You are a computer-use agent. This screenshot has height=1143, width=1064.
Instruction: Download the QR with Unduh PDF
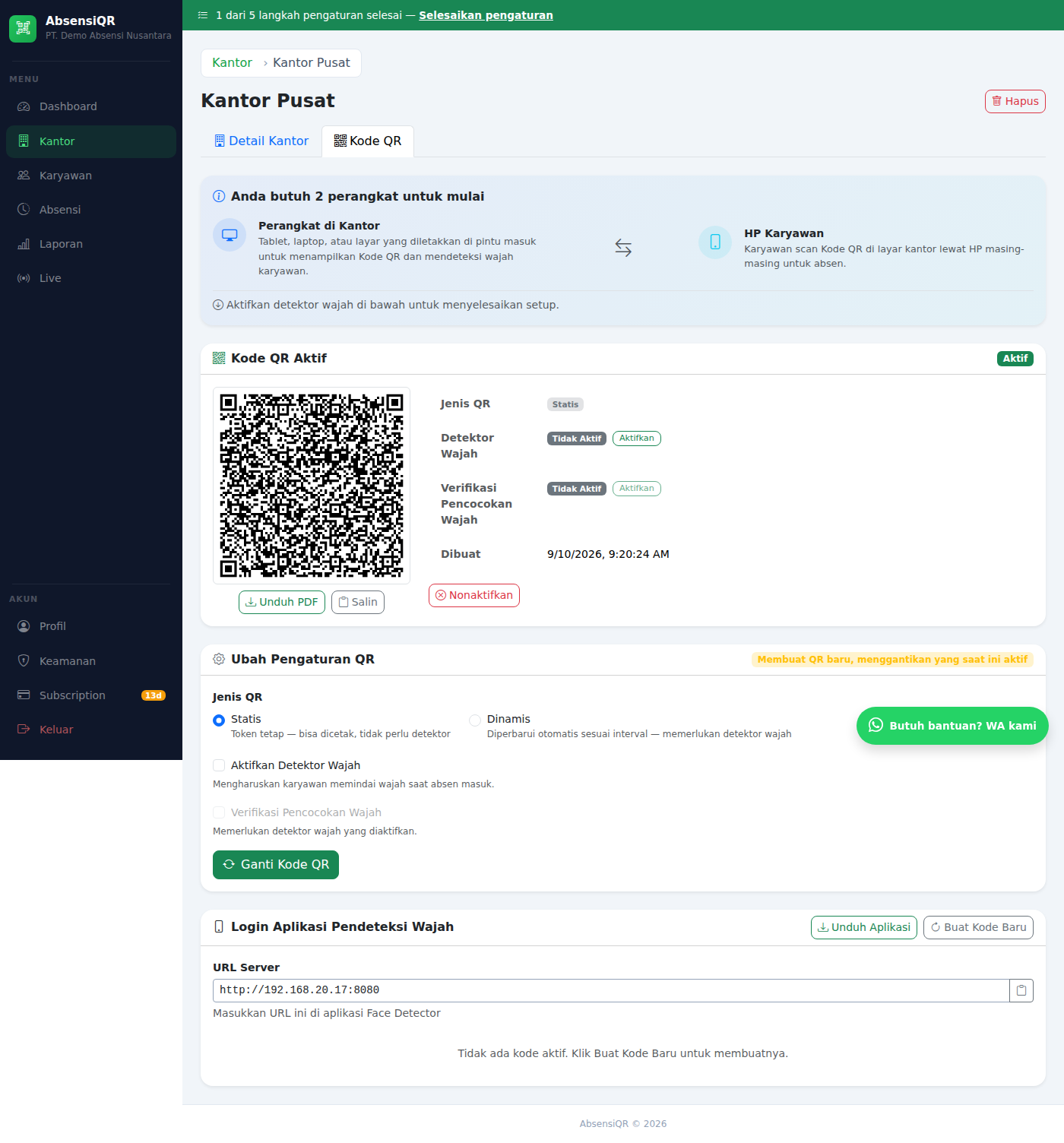click(x=282, y=602)
